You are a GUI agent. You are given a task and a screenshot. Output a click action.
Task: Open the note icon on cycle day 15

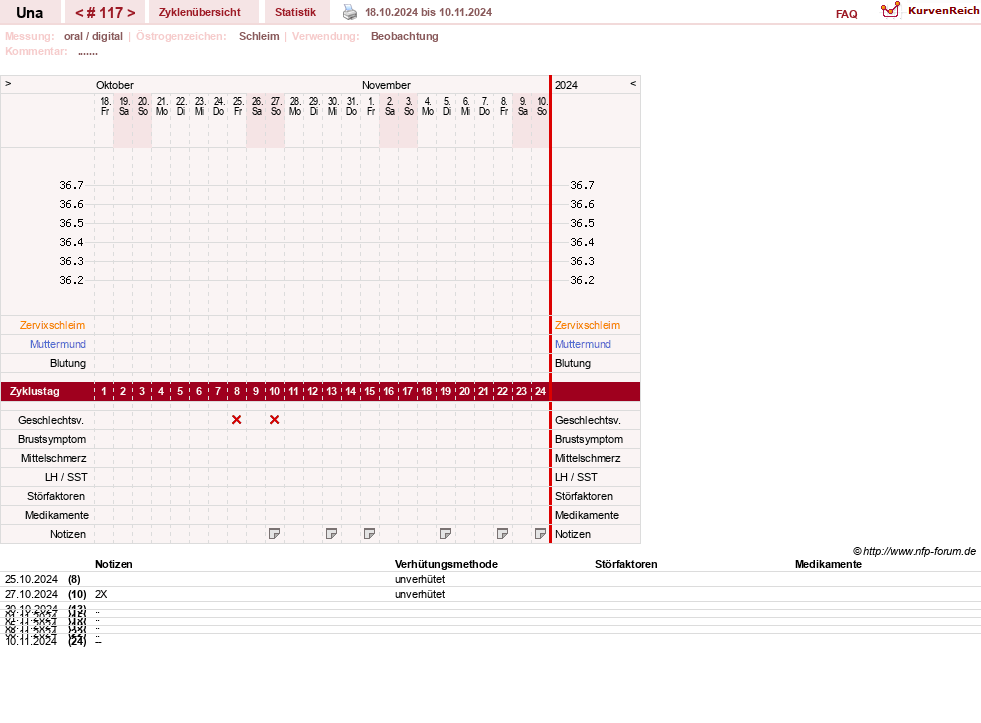click(x=369, y=533)
